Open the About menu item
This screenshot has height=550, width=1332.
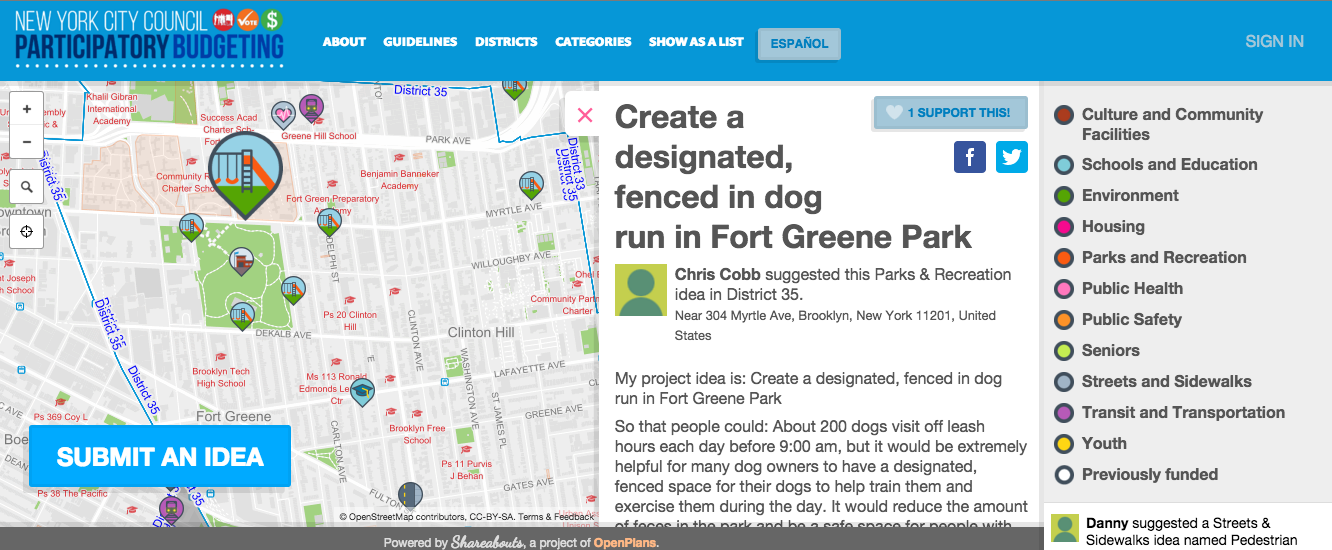(344, 42)
